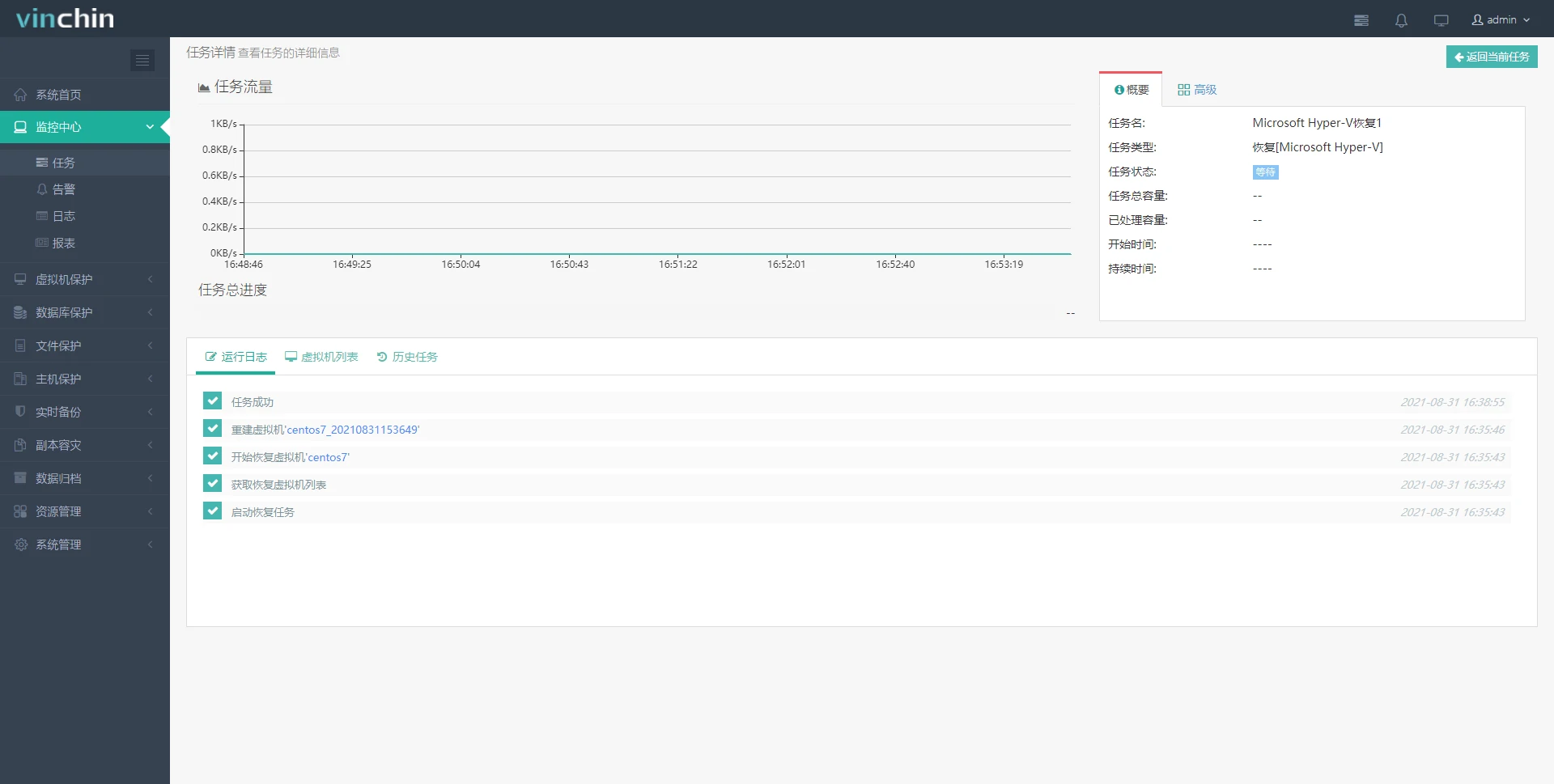Expand the 实时备份 menu chevron
Viewport: 1554px width, 784px height.
[x=150, y=412]
